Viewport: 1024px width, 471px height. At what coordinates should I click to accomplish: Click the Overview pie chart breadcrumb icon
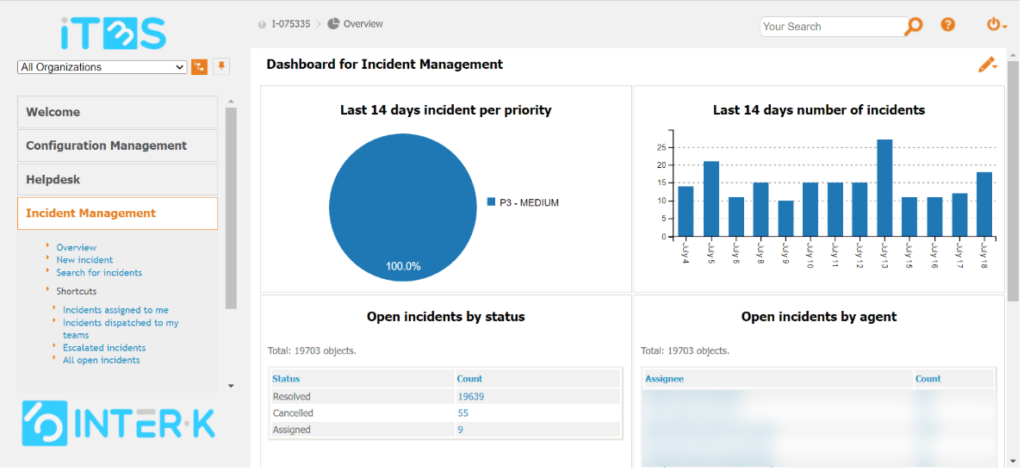(x=333, y=24)
